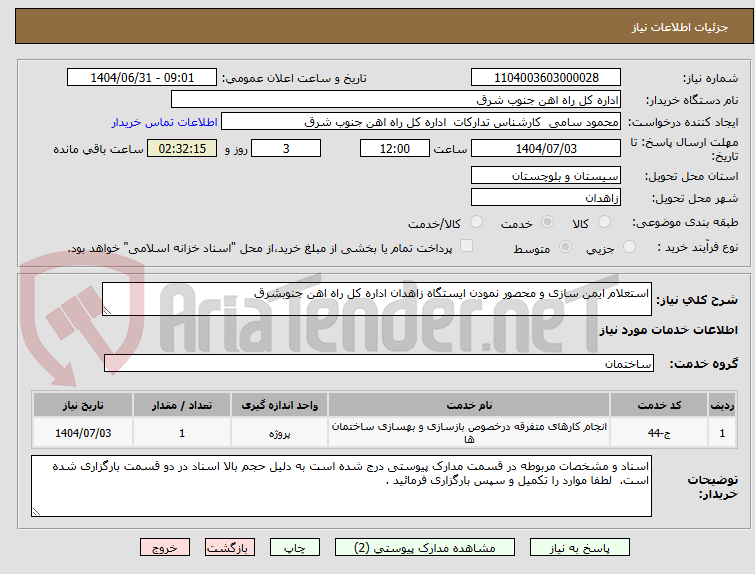Click the response deadline date 1404/07/03 field
Image resolution: width=755 pixels, height=574 pixels.
tap(546, 148)
